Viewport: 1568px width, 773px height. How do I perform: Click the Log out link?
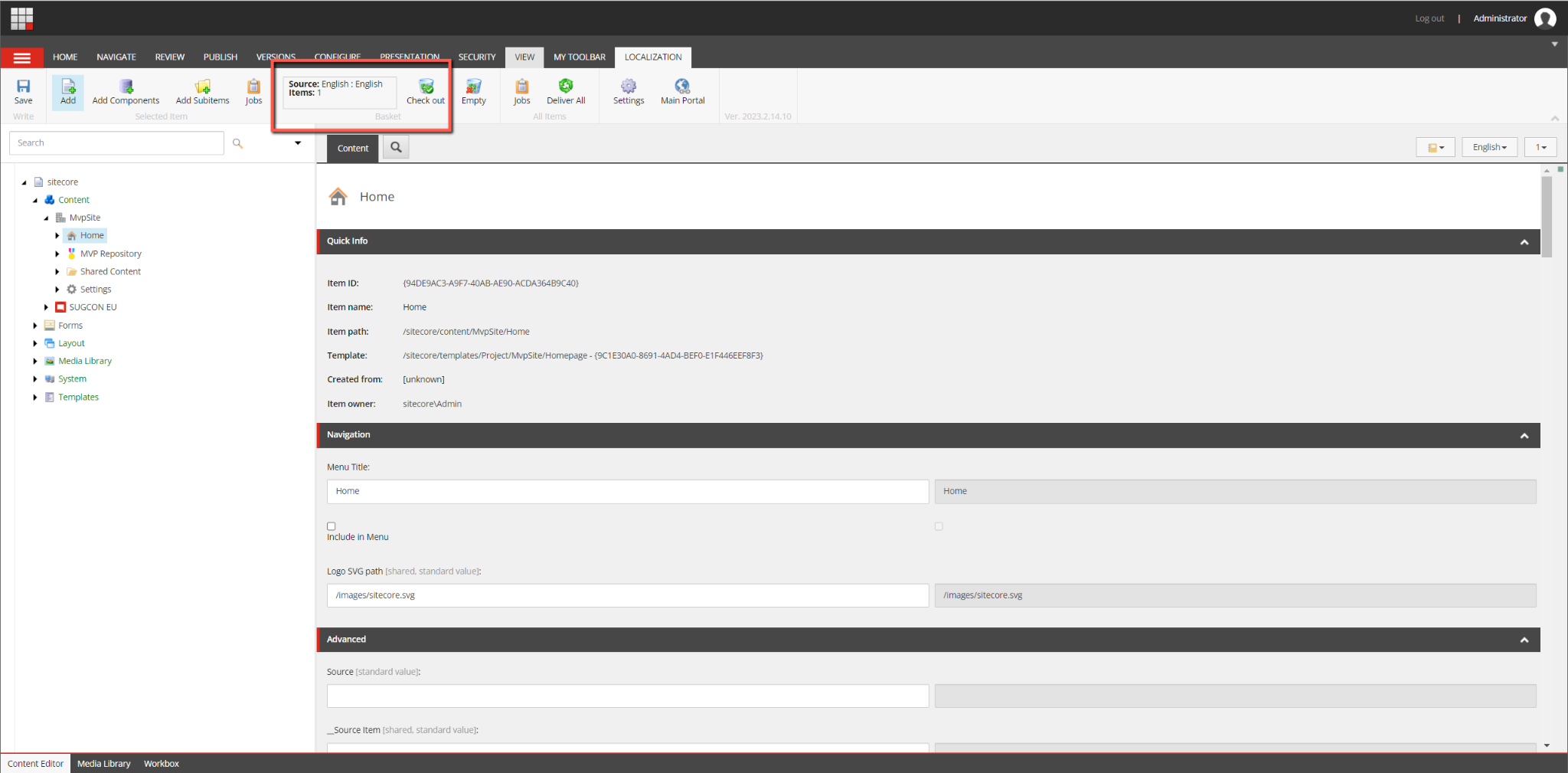1429,18
